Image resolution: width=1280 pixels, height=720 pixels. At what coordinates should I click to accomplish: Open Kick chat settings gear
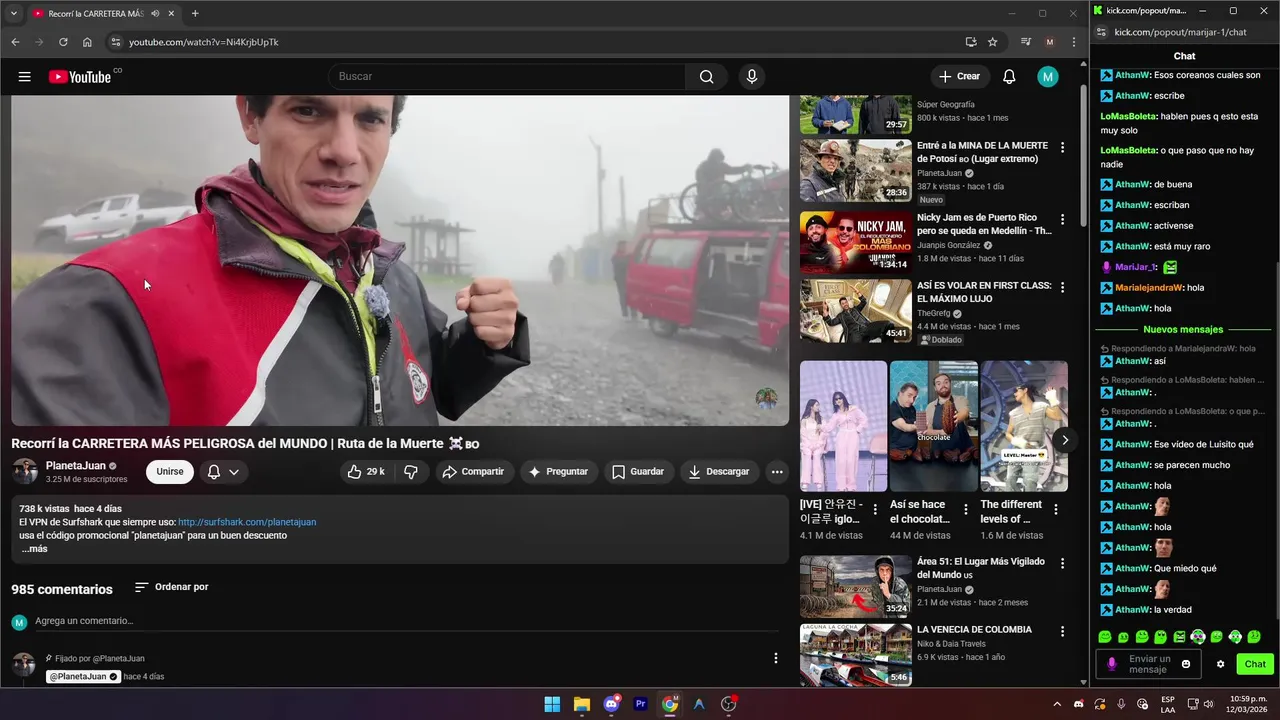click(1220, 664)
